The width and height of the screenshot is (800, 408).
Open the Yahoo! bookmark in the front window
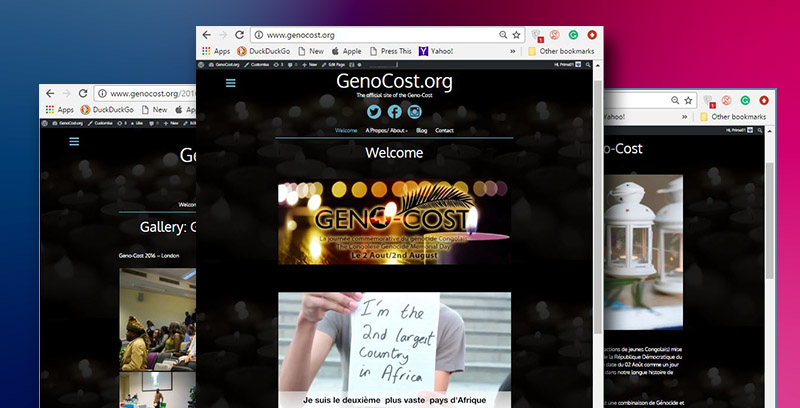(436, 51)
